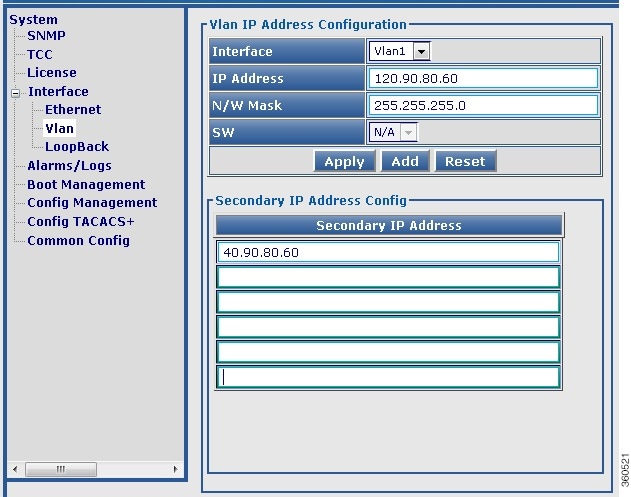Click the Reset button

465,161
